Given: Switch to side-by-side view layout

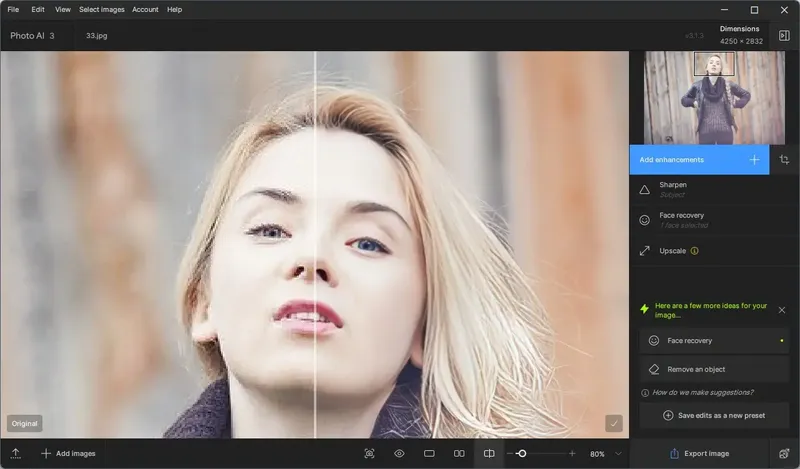Looking at the screenshot, I should (x=459, y=453).
